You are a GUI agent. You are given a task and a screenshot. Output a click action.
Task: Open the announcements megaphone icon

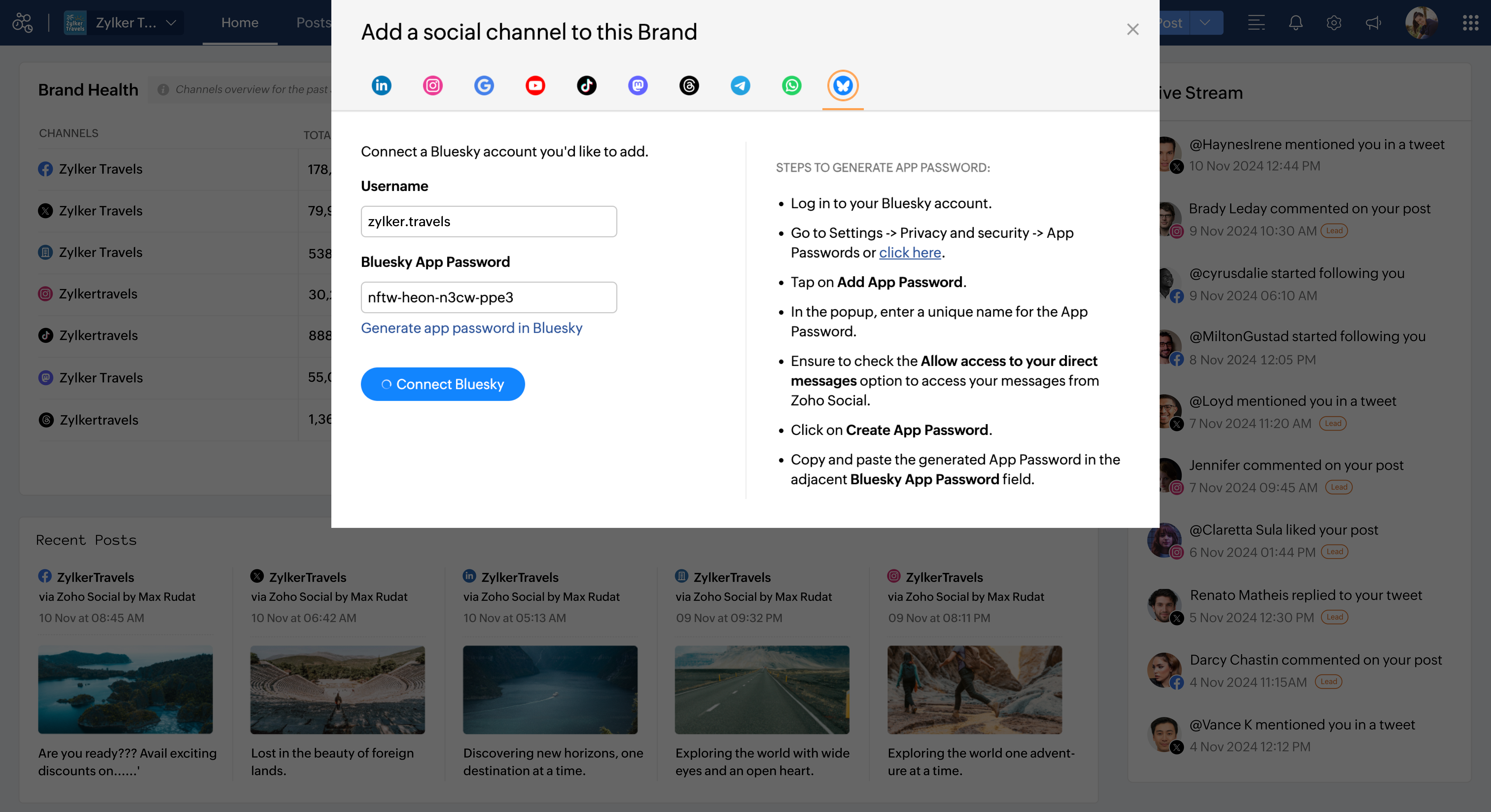(x=1373, y=23)
